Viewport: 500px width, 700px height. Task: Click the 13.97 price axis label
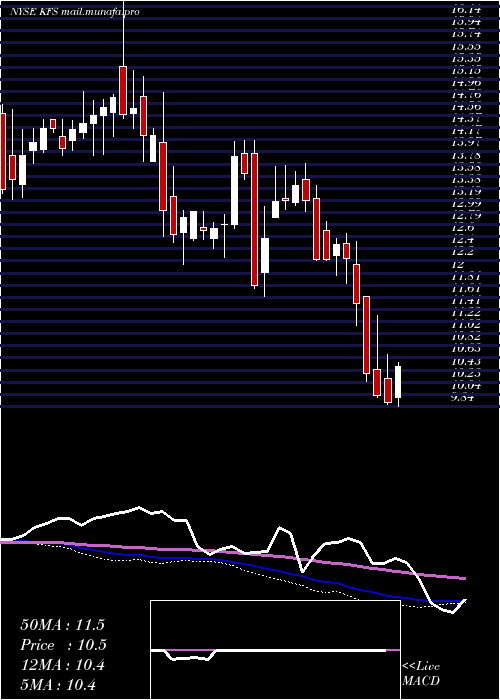[x=467, y=144]
